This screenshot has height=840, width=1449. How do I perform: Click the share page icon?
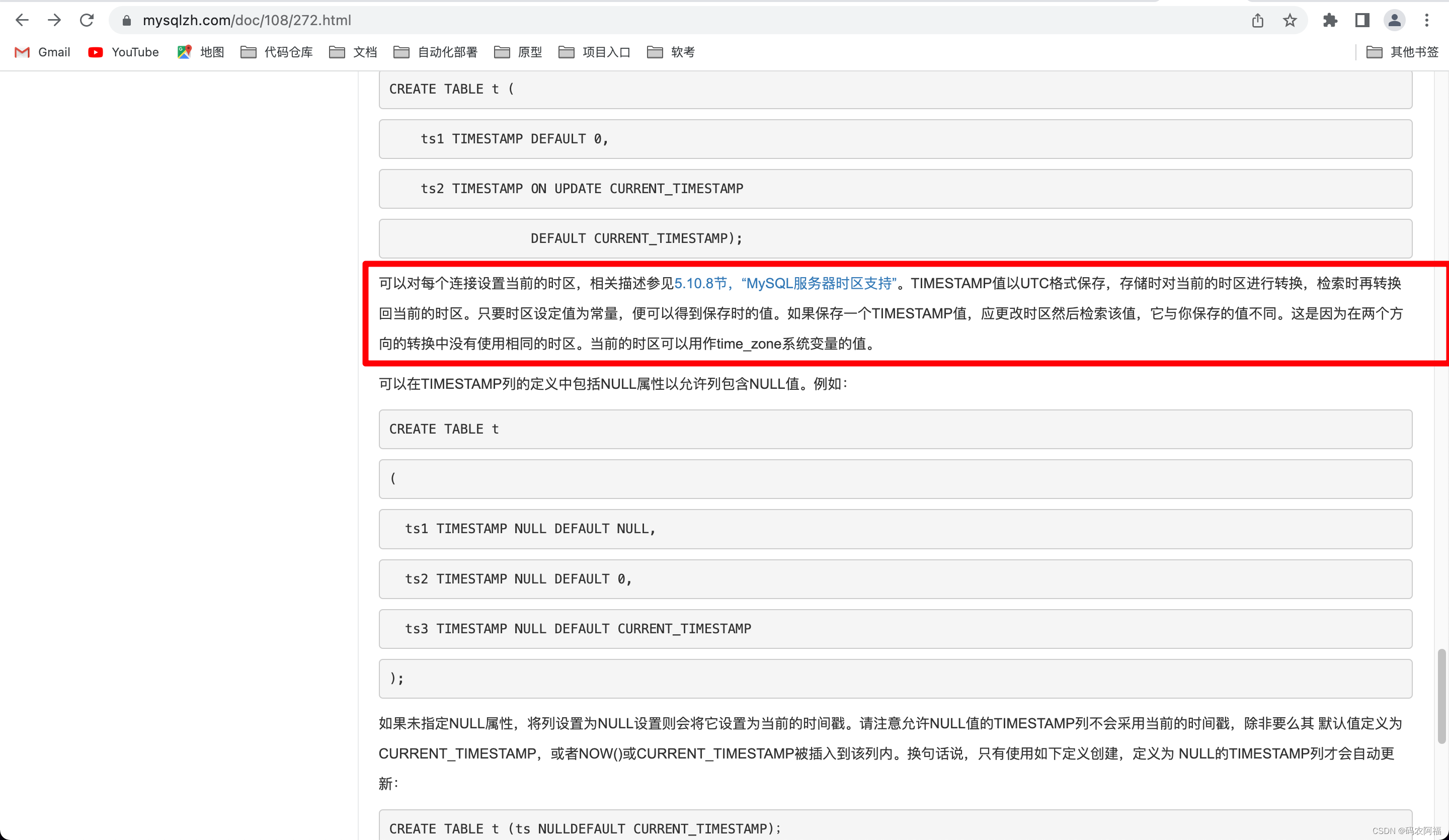pyautogui.click(x=1257, y=21)
